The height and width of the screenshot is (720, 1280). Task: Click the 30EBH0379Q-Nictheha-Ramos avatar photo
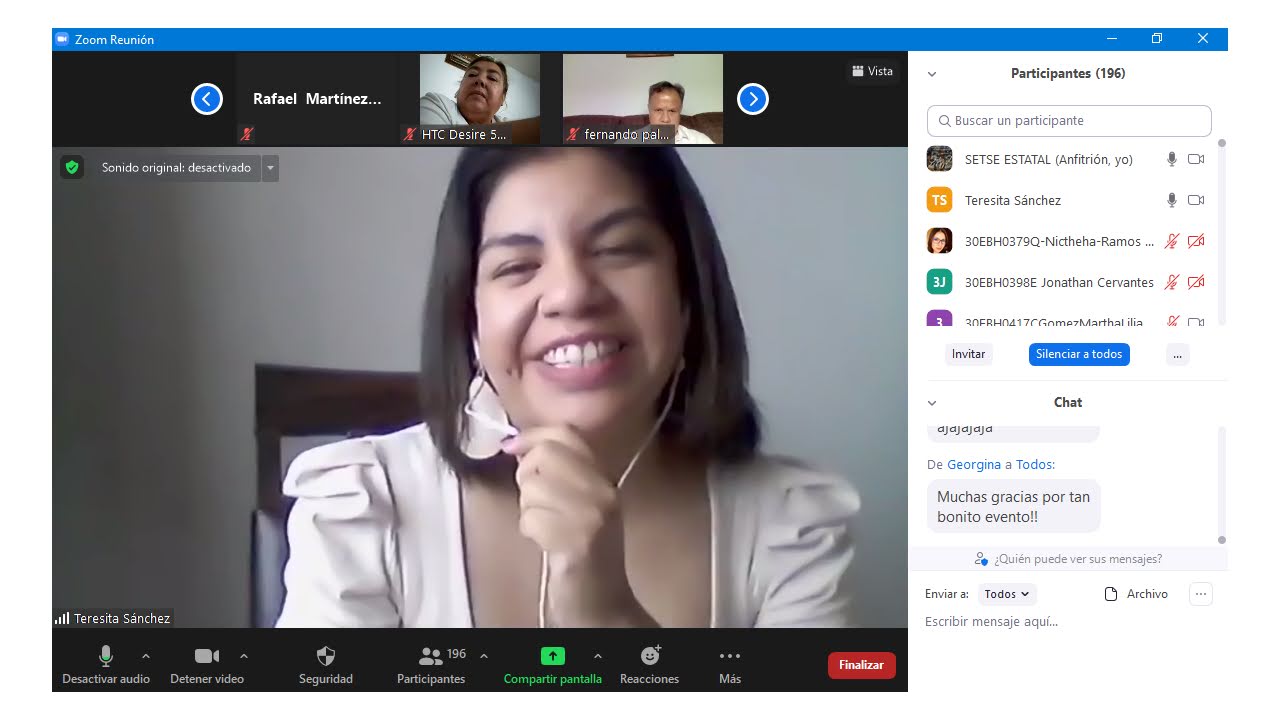939,241
